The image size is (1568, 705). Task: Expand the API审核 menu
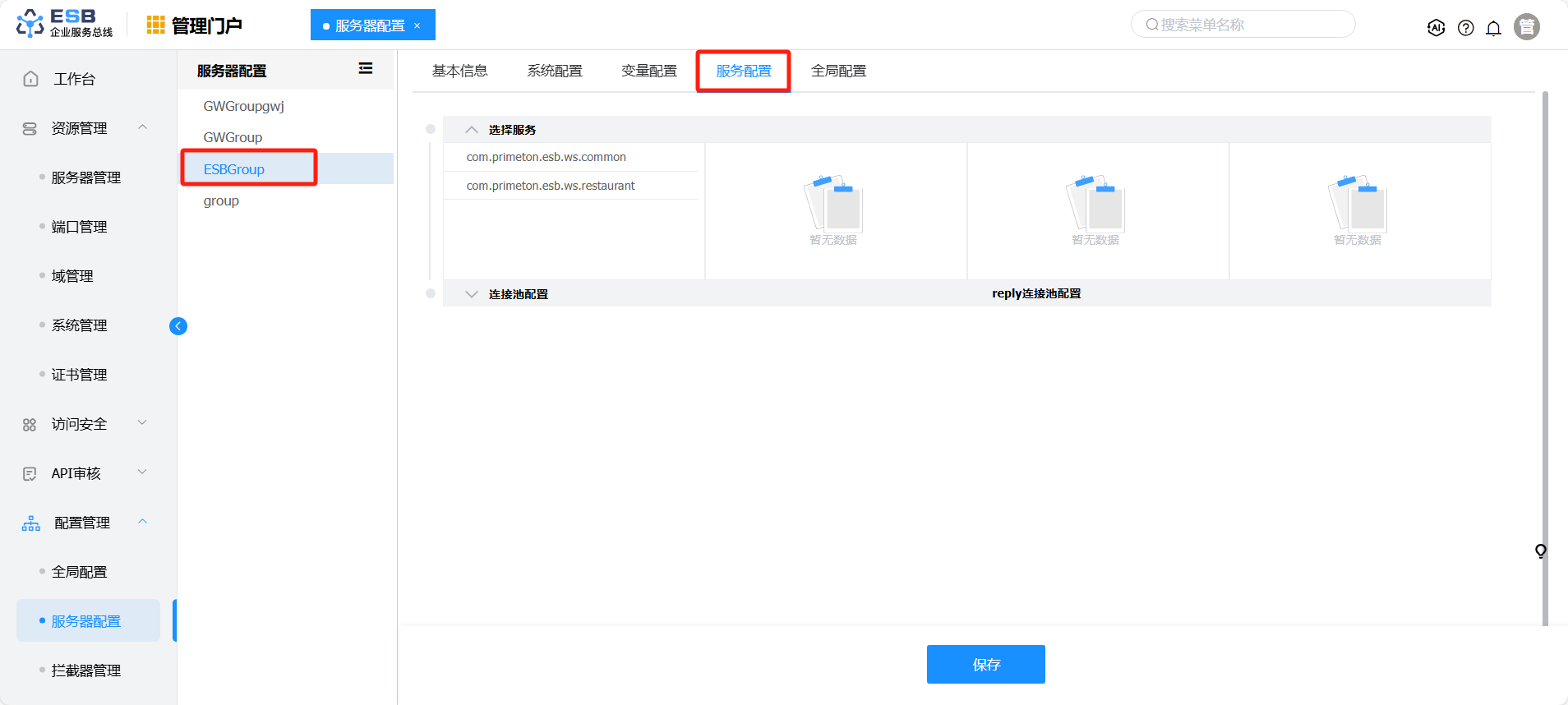(142, 472)
